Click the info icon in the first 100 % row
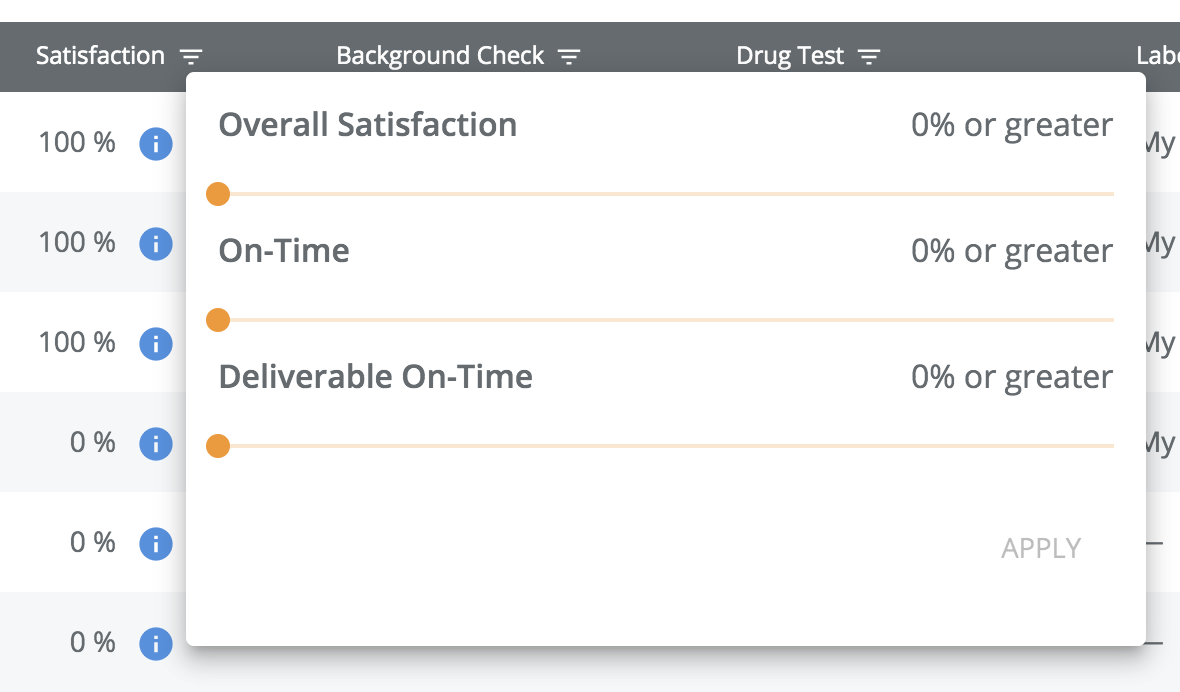 click(x=155, y=144)
